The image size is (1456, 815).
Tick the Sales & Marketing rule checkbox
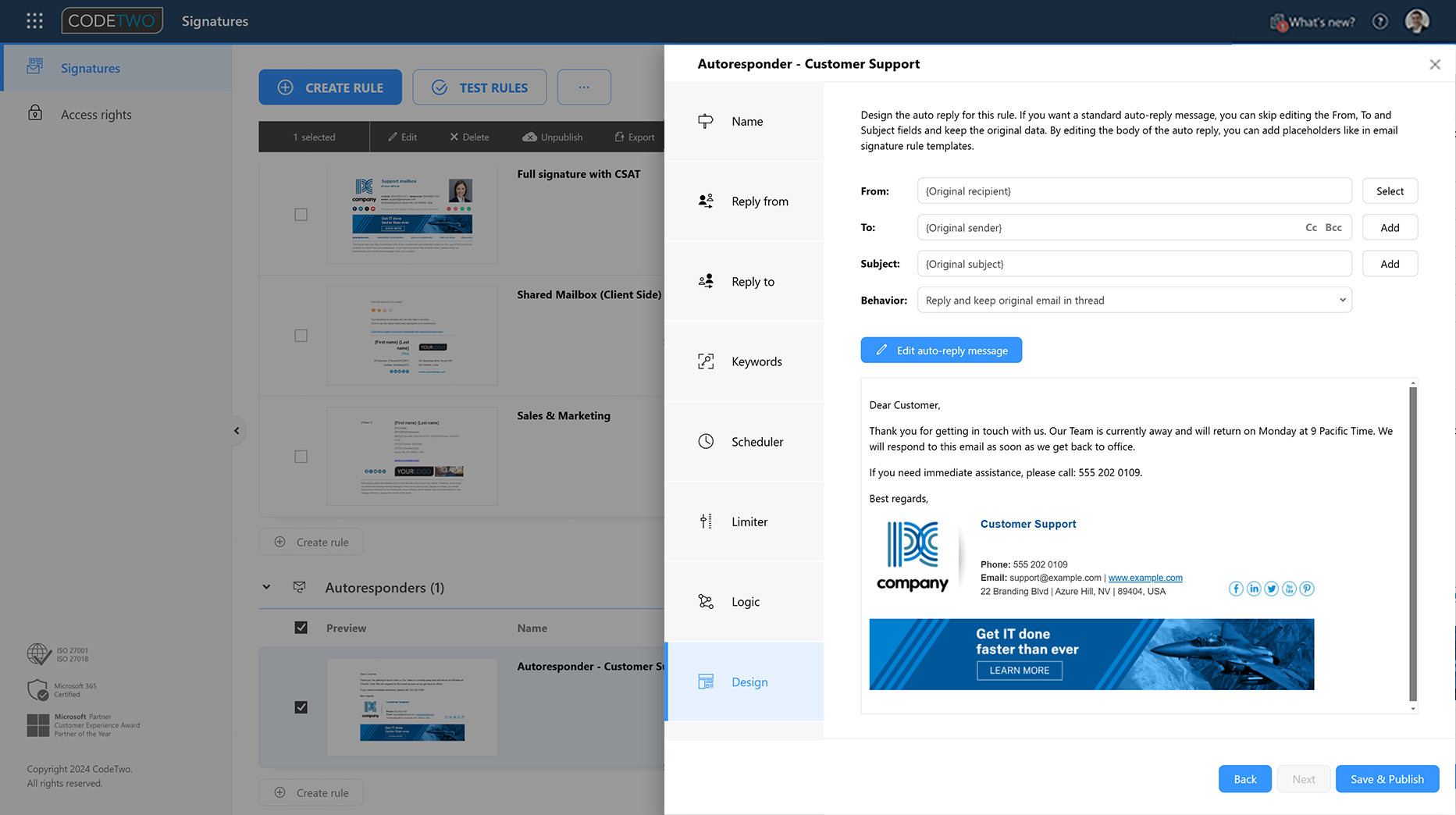(x=301, y=457)
